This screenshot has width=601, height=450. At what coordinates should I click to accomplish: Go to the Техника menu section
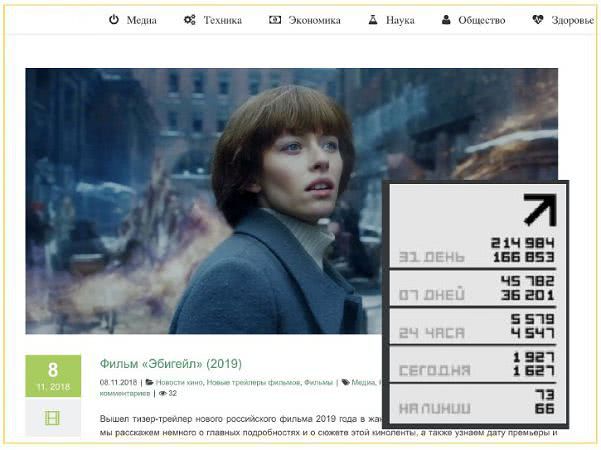tap(222, 19)
